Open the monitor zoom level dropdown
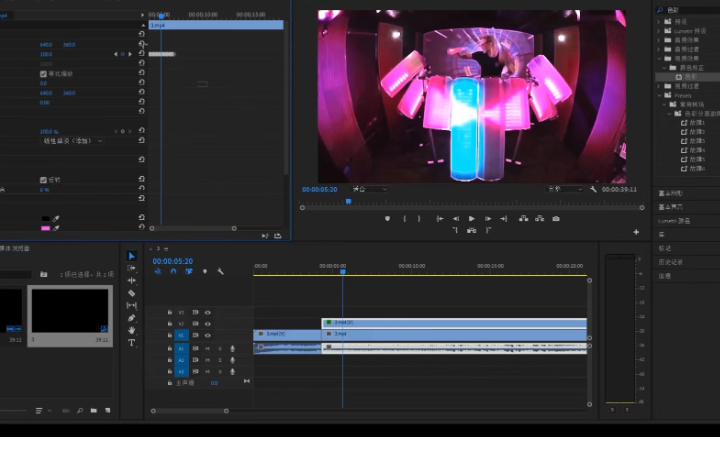This screenshot has width=720, height=450. pyautogui.click(x=369, y=189)
